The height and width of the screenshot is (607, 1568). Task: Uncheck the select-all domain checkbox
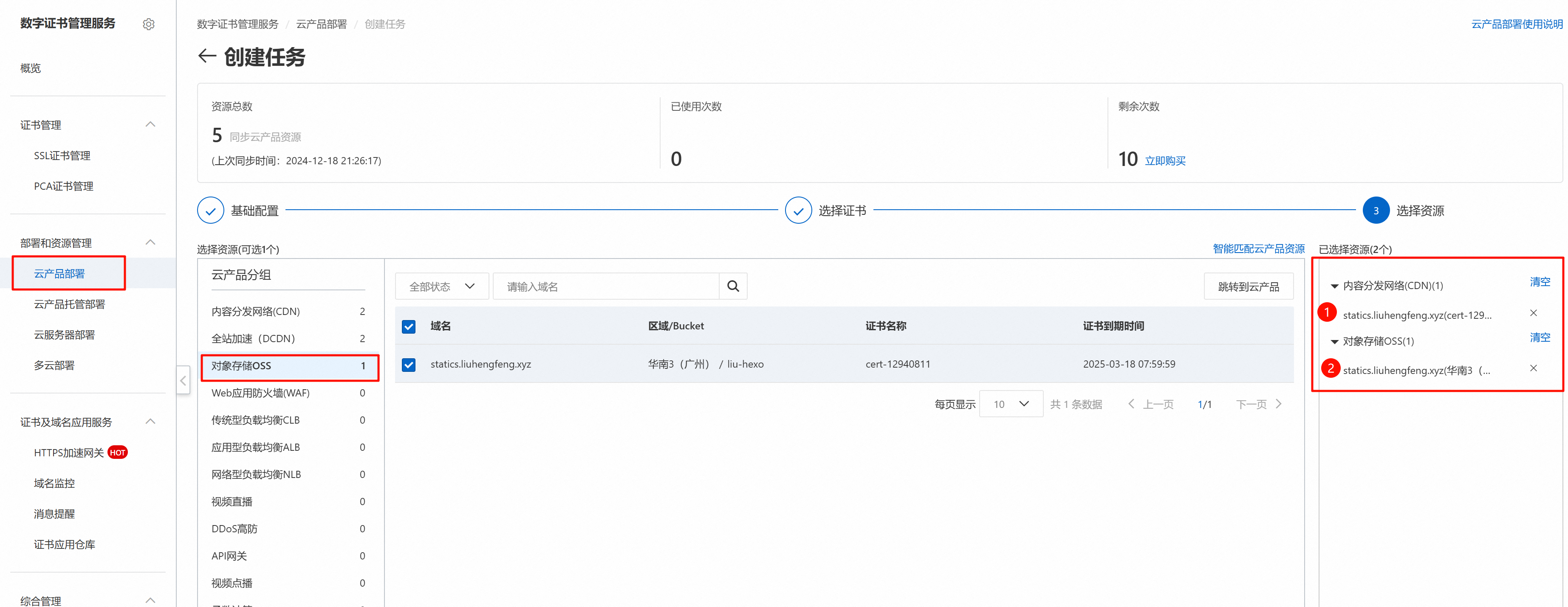click(408, 326)
